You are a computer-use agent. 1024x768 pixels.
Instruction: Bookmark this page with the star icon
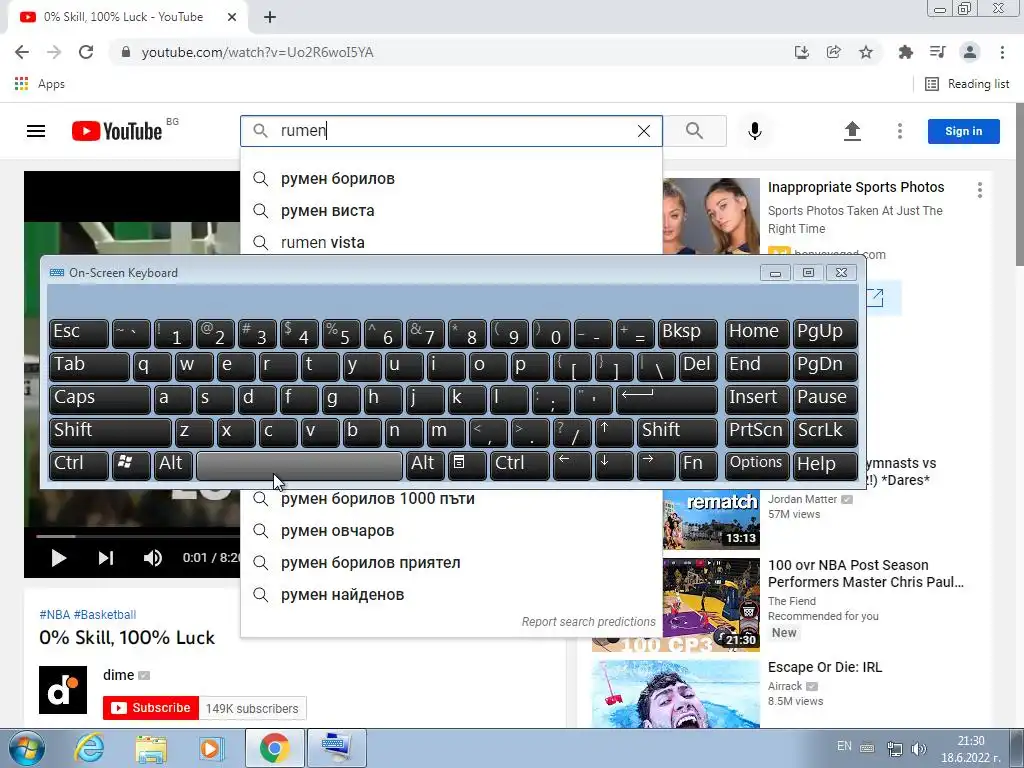coord(866,52)
